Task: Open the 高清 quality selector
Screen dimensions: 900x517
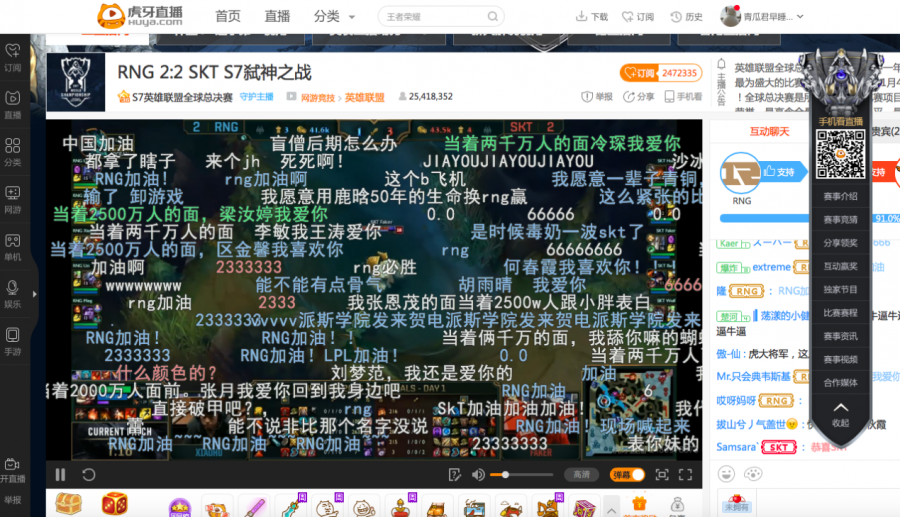Action: [x=581, y=475]
